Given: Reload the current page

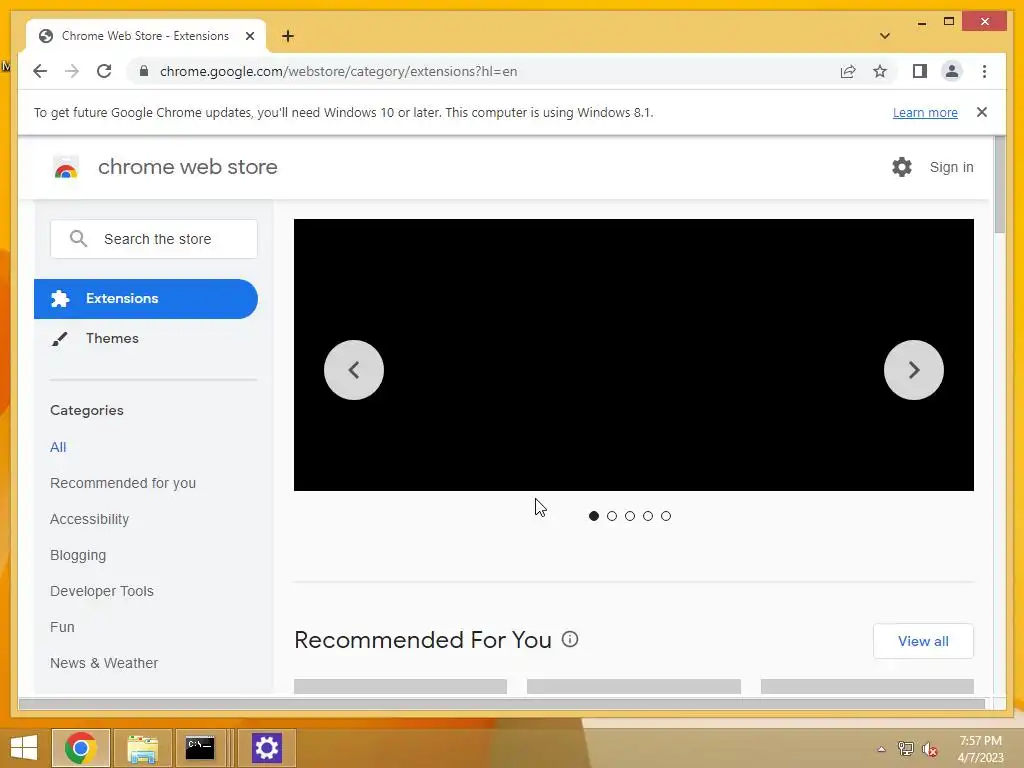Looking at the screenshot, I should point(104,71).
